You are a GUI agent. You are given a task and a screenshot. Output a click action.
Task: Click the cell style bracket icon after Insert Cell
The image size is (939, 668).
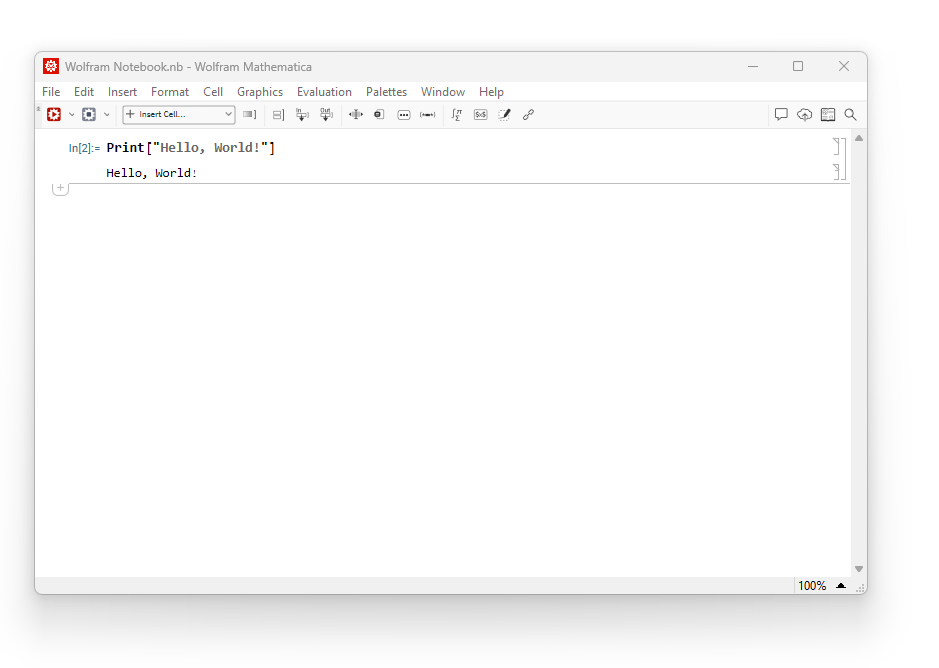click(x=250, y=114)
